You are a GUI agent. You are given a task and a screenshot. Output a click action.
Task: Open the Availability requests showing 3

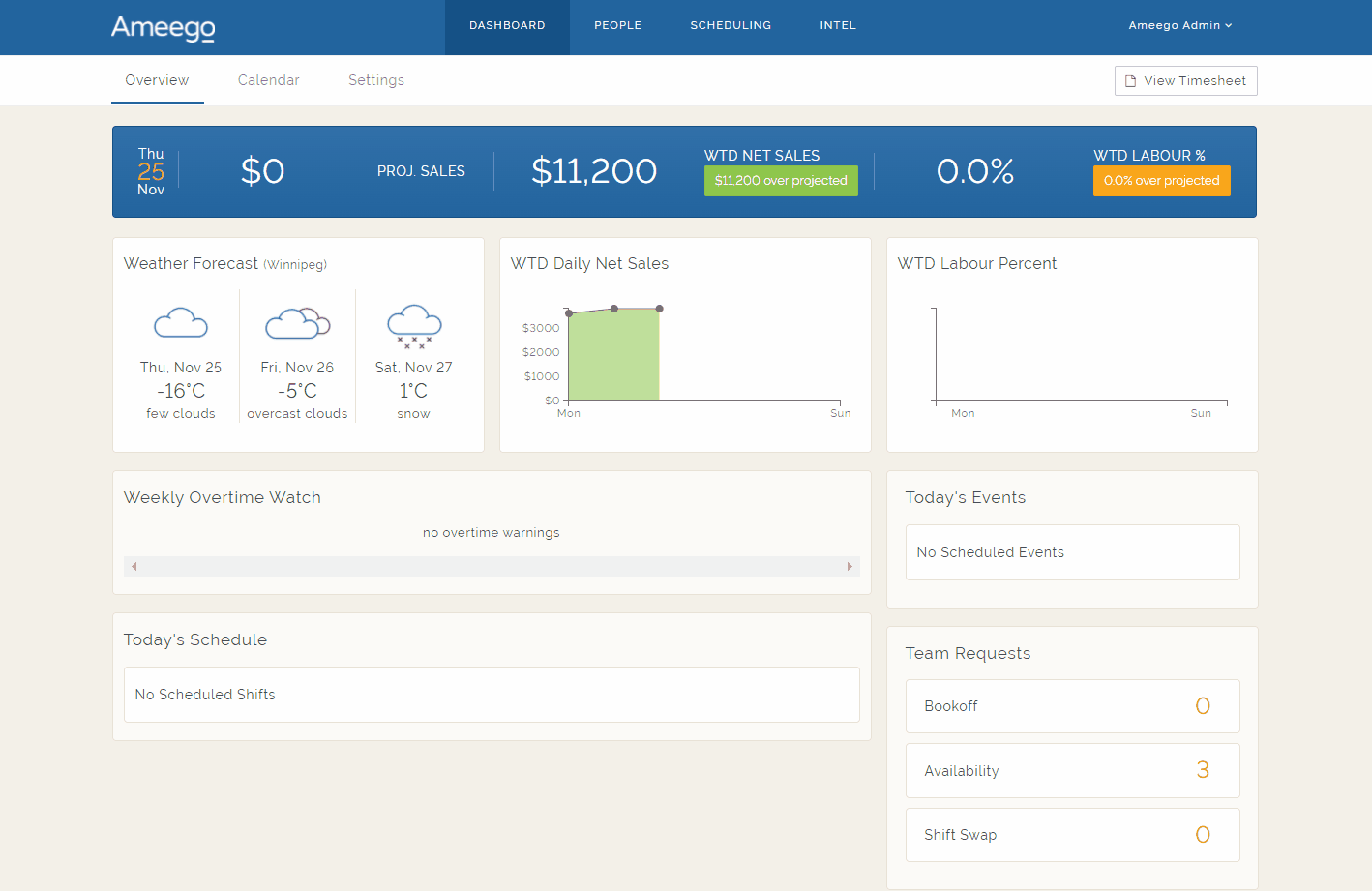1072,770
